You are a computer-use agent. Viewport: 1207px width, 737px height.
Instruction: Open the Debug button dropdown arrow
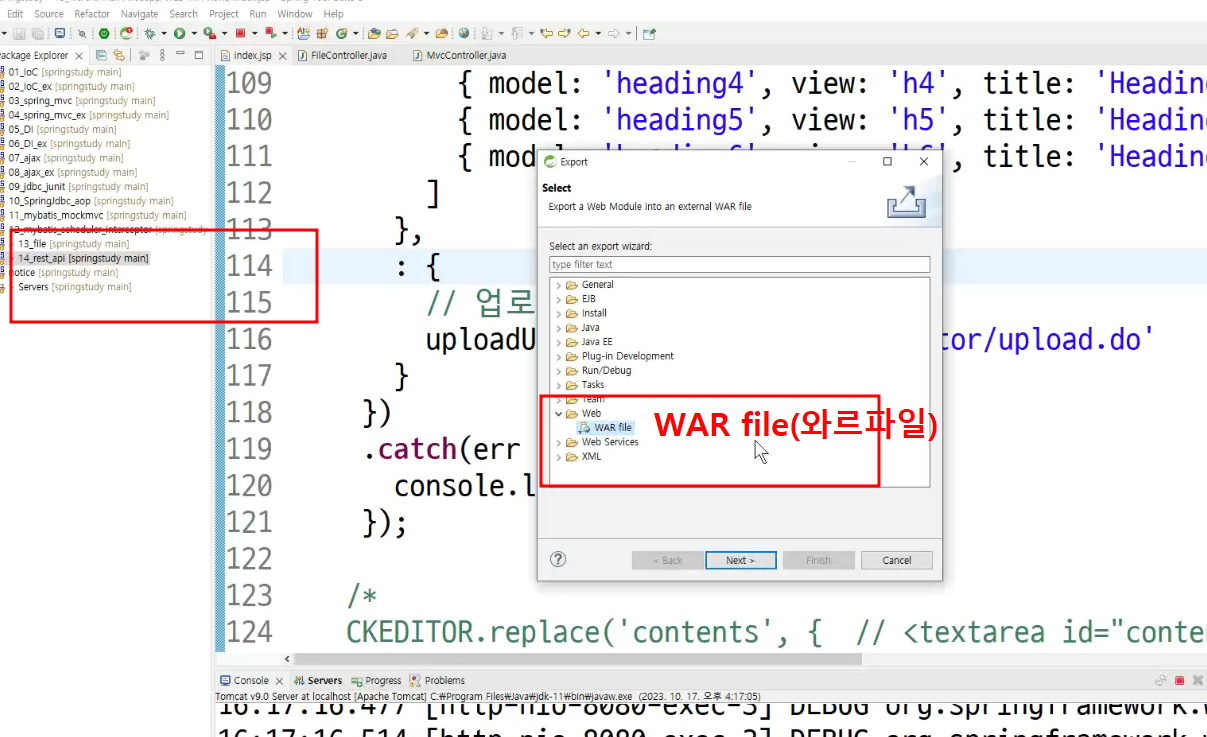(x=164, y=33)
